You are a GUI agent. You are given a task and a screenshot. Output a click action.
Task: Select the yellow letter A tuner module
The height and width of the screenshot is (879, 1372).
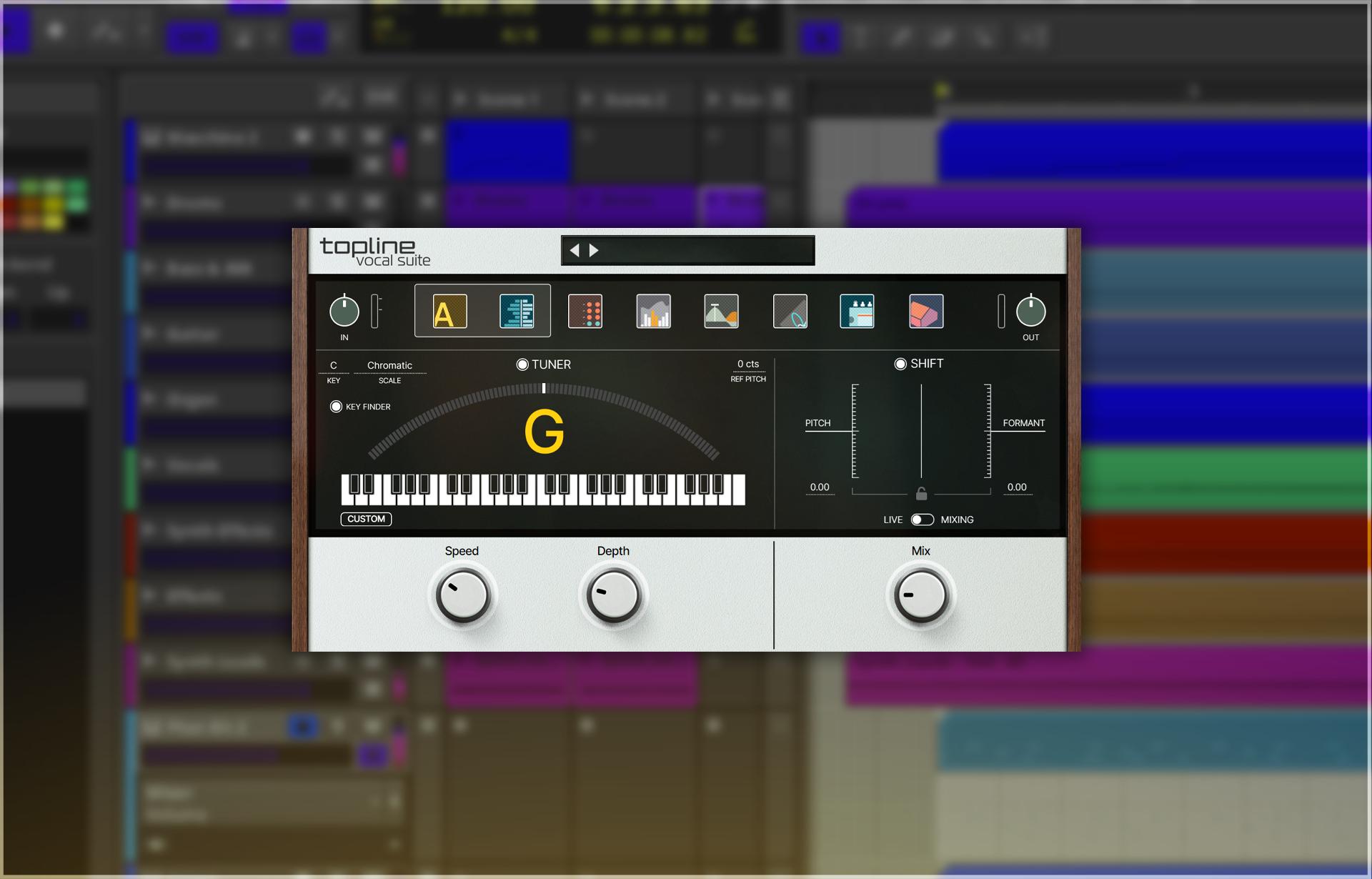(450, 312)
